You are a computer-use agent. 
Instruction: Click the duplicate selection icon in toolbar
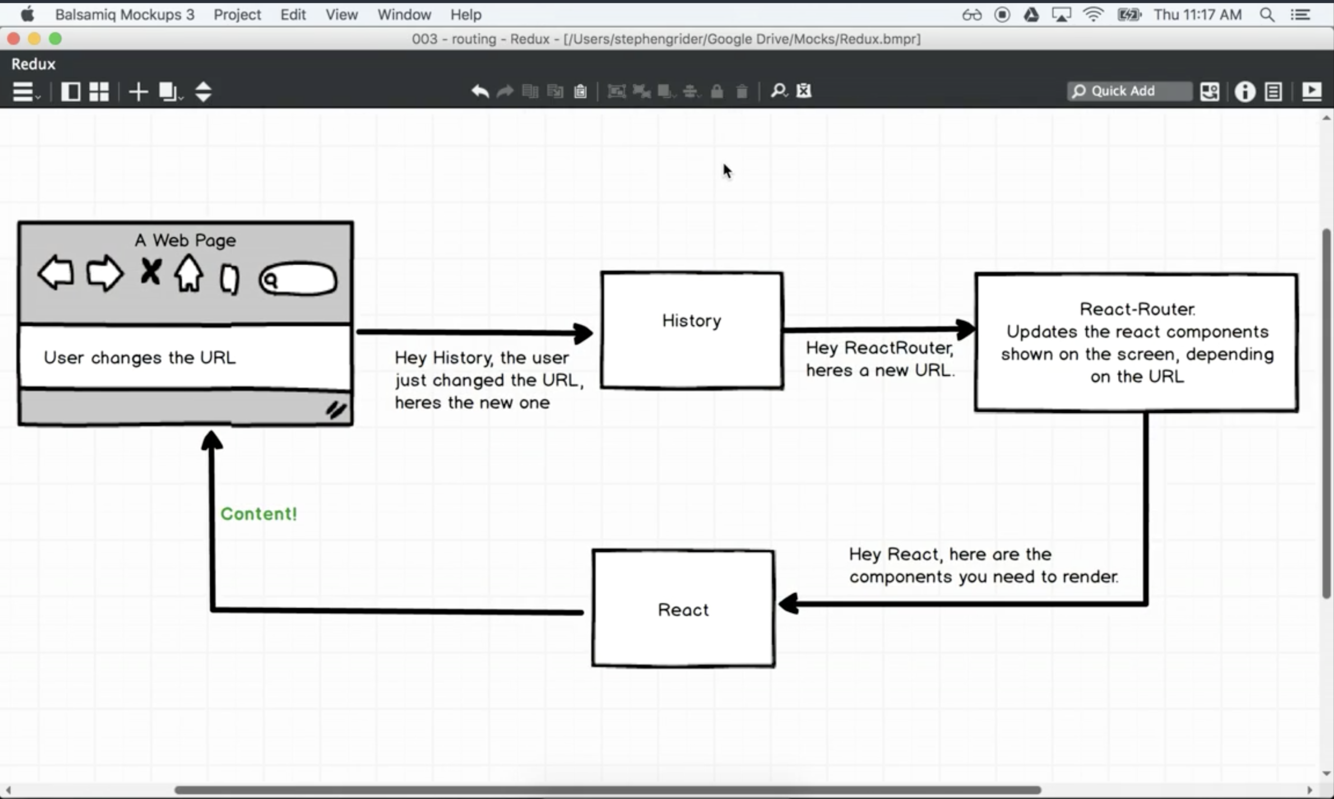(555, 91)
